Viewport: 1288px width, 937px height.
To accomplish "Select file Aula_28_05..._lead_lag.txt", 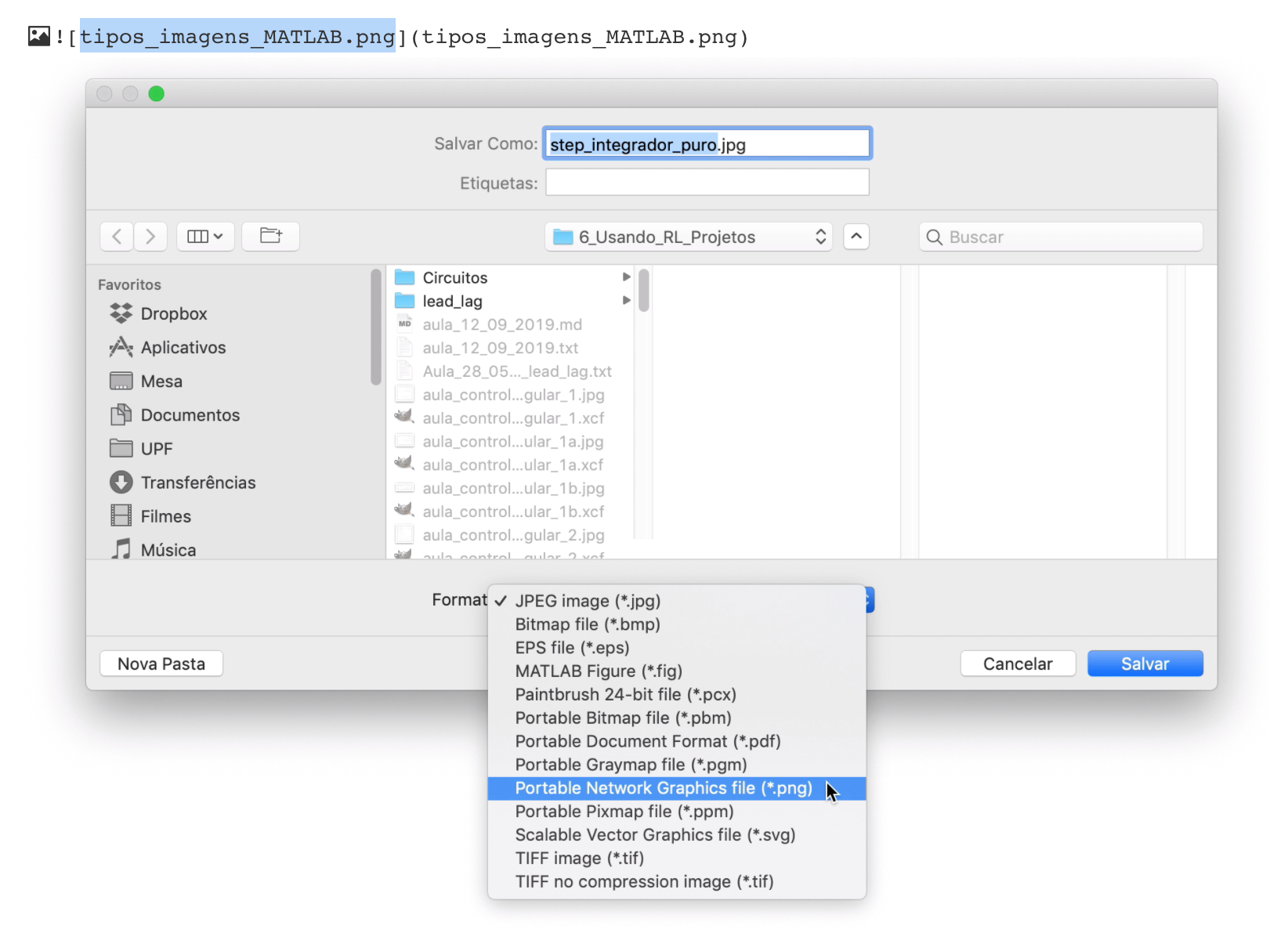I will (517, 371).
